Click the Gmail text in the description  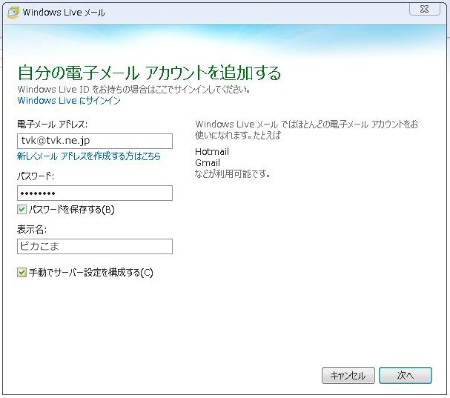tap(208, 163)
